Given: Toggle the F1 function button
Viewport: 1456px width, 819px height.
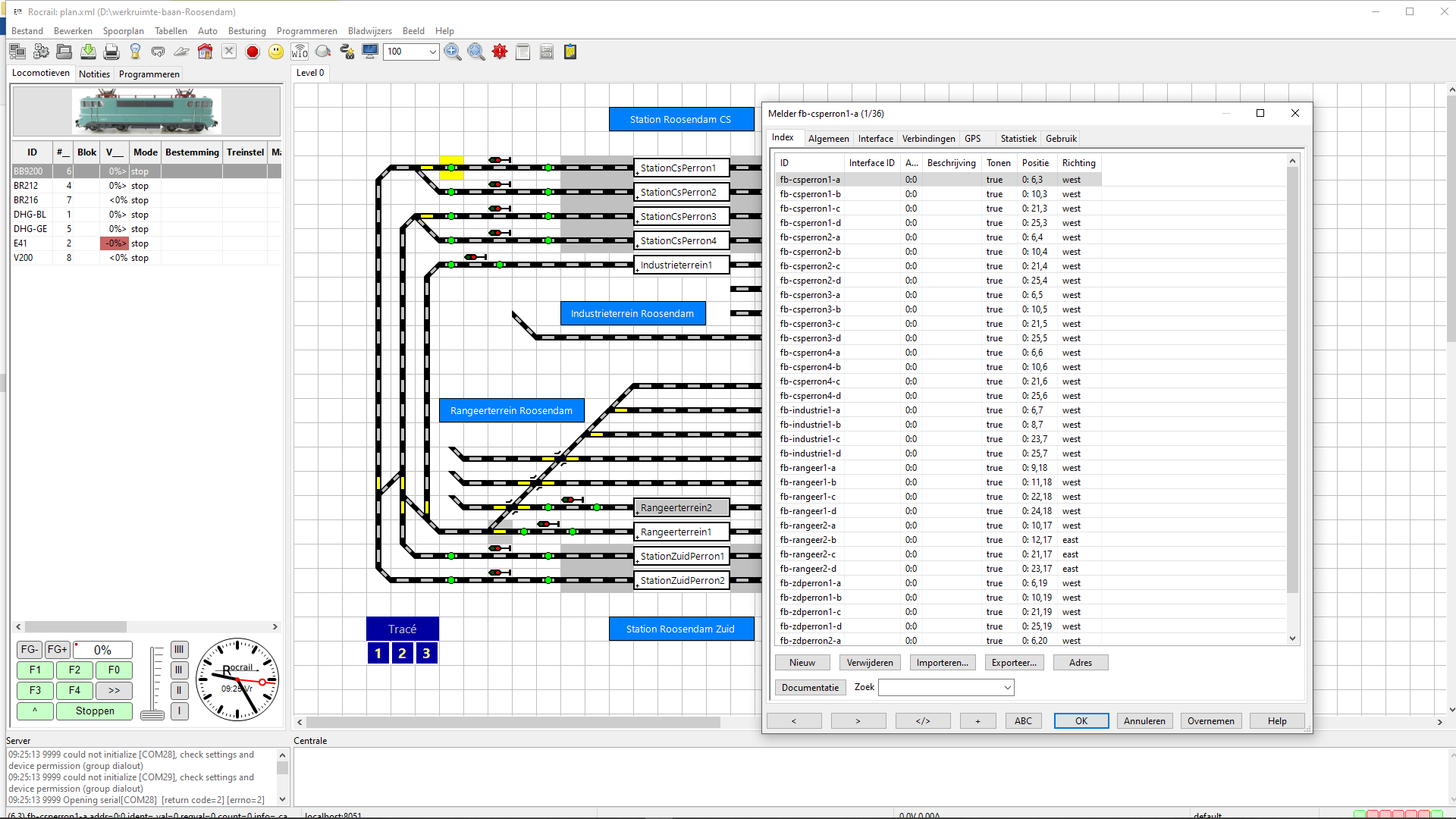Looking at the screenshot, I should pyautogui.click(x=35, y=670).
